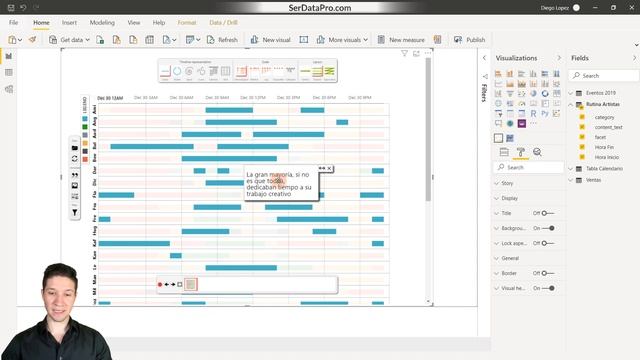The image size is (640, 360).
Task: Click the visual filter funnel icon
Action: coord(404,53)
